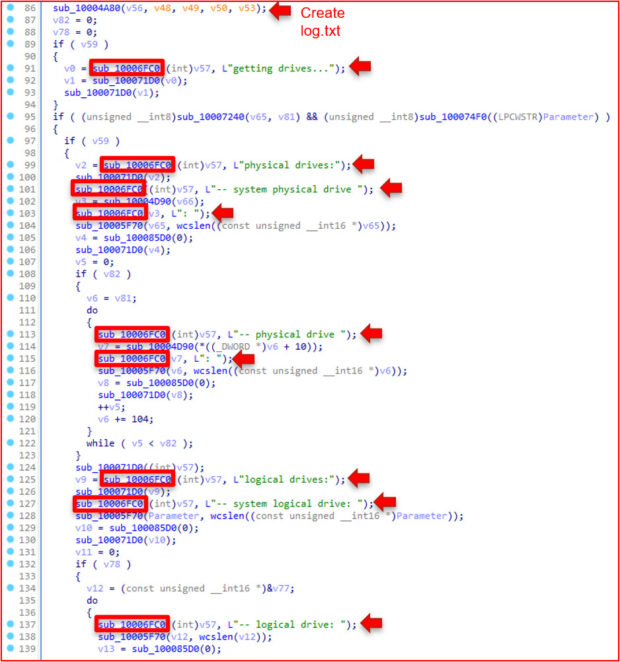This screenshot has width=620, height=662.
Task: Toggle breakpoint dot beside line 87
Action: click(x=11, y=19)
